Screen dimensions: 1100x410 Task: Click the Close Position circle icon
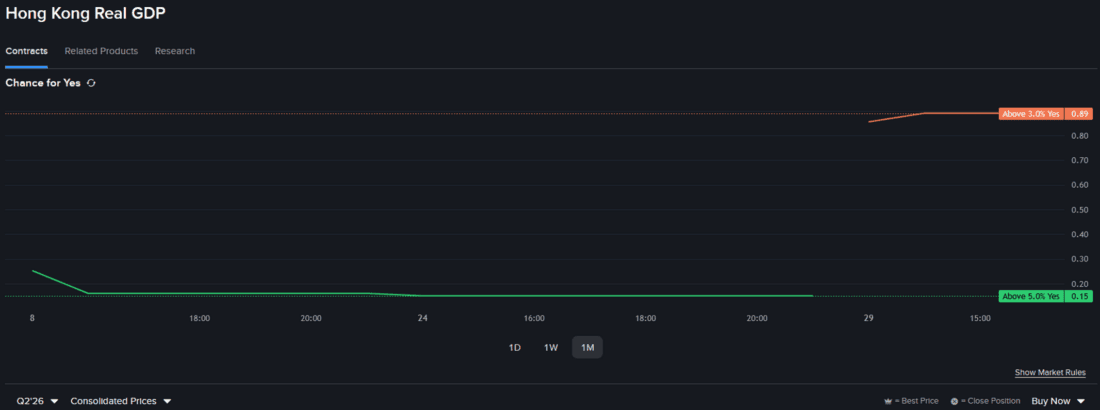pyautogui.click(x=954, y=401)
